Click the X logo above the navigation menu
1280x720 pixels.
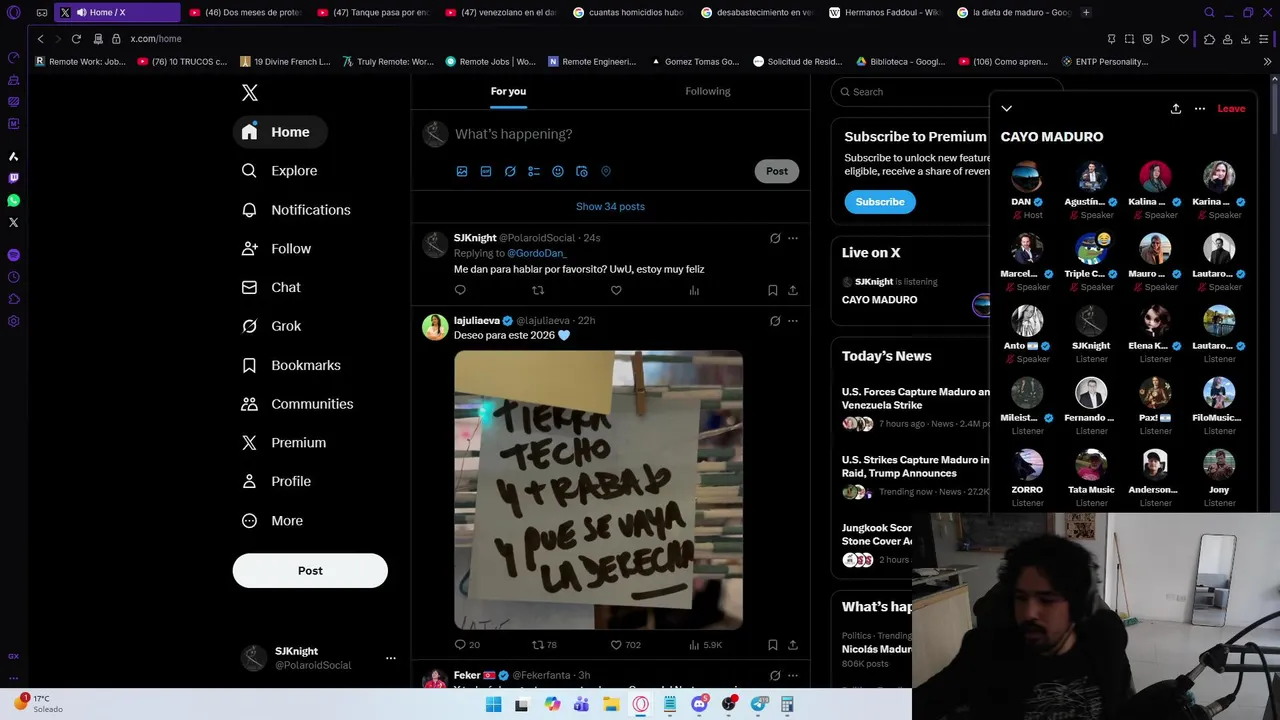pos(250,93)
